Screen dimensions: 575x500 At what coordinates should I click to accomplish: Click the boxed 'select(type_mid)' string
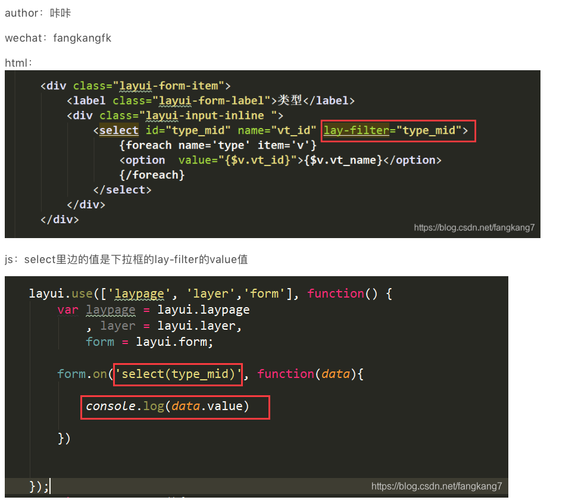click(178, 375)
